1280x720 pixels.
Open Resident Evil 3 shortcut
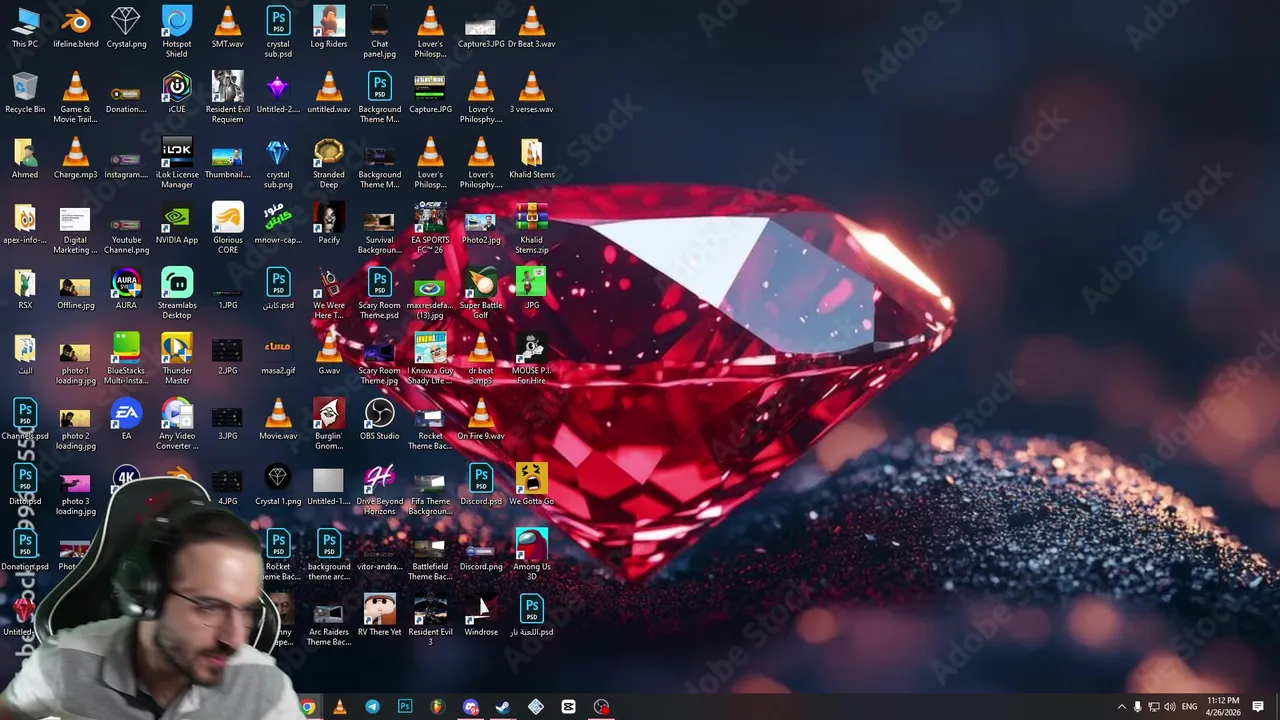coord(430,620)
